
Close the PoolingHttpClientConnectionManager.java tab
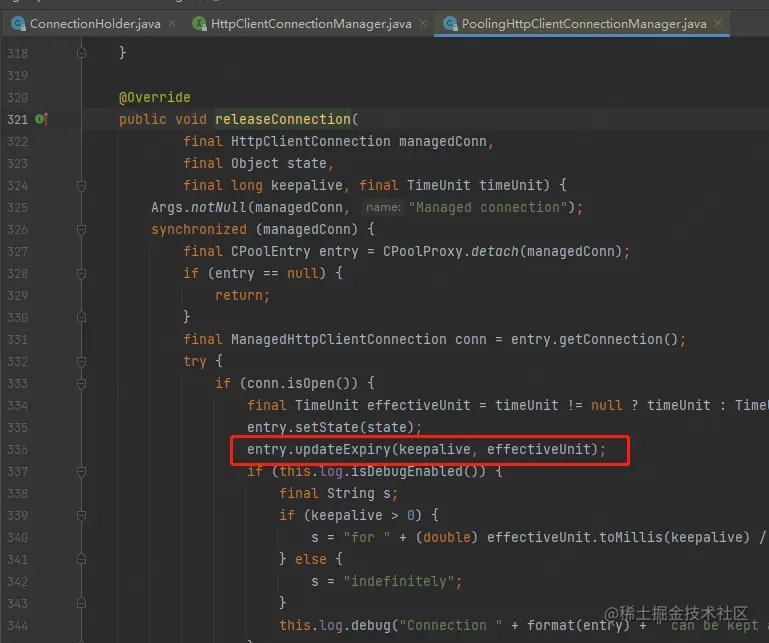718,23
